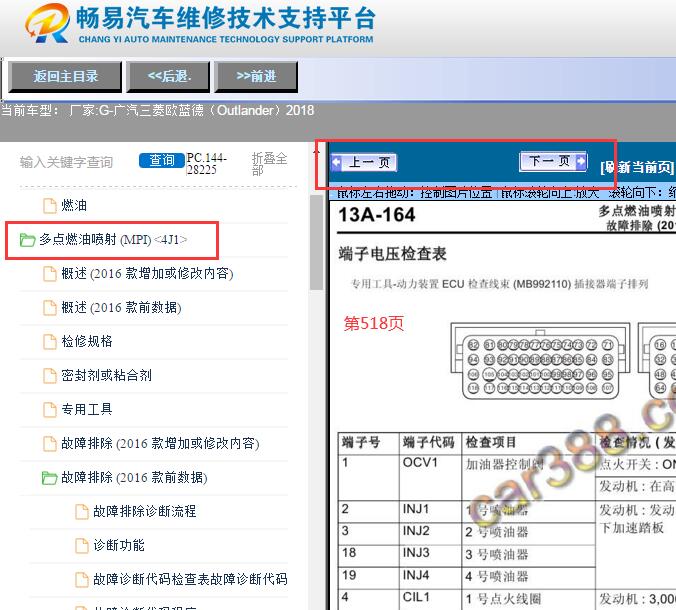Click the document icon beside 检修规格
Image resolution: width=676 pixels, height=610 pixels.
(x=50, y=342)
